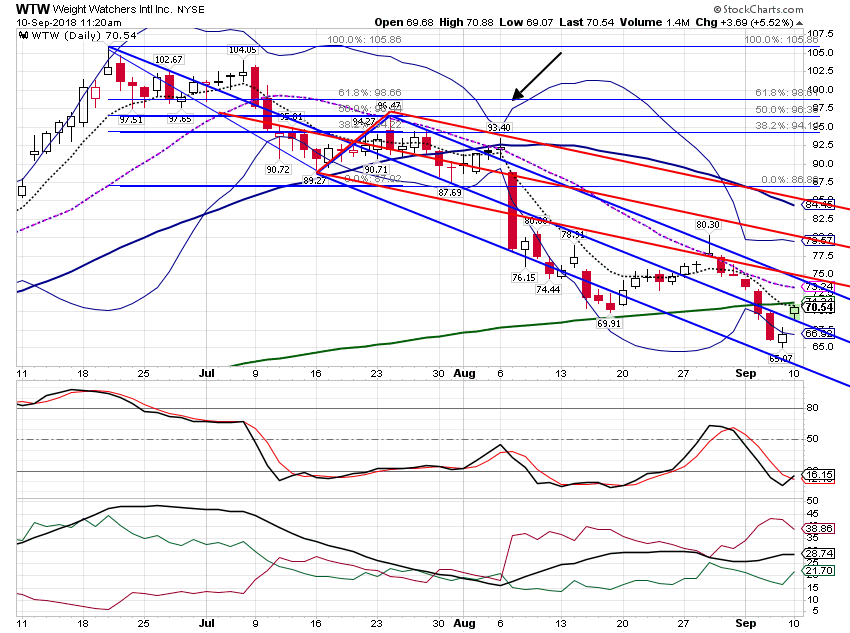850x633 pixels.
Task: Click the 73.24 value tag on the price axis
Action: 819,286
